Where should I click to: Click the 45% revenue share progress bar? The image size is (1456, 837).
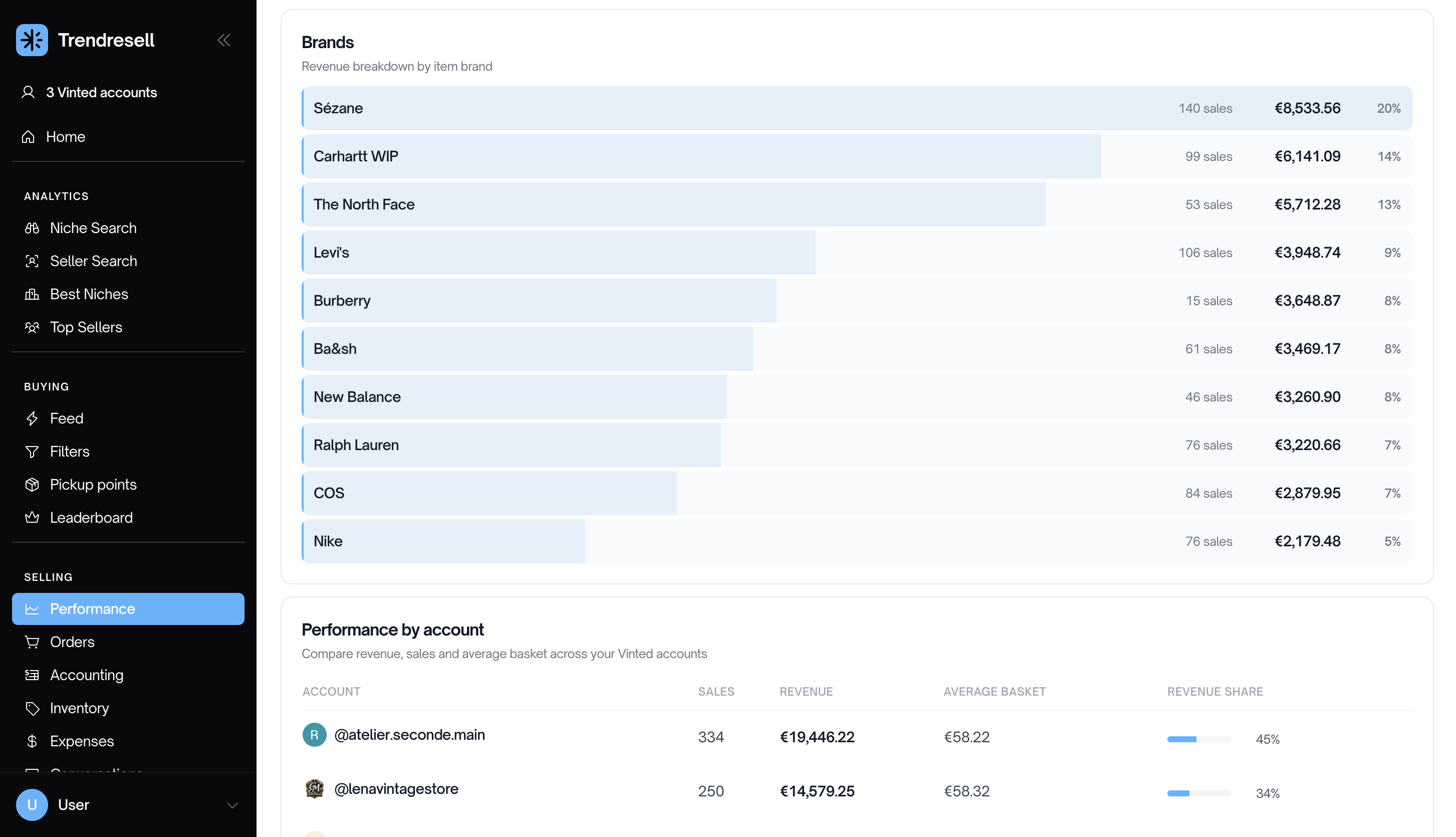(x=1198, y=739)
